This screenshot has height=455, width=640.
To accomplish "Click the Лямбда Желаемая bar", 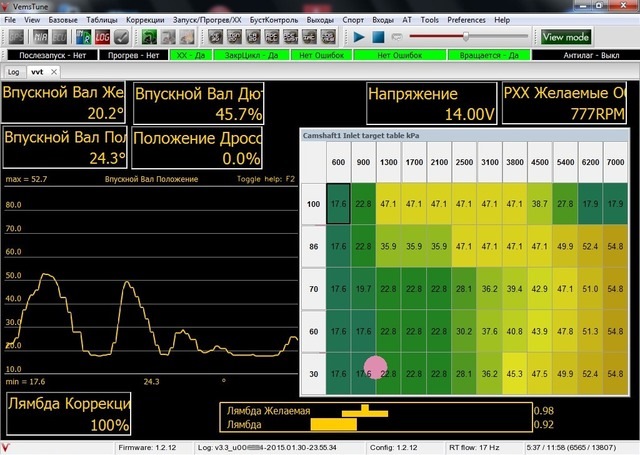I will [364, 411].
